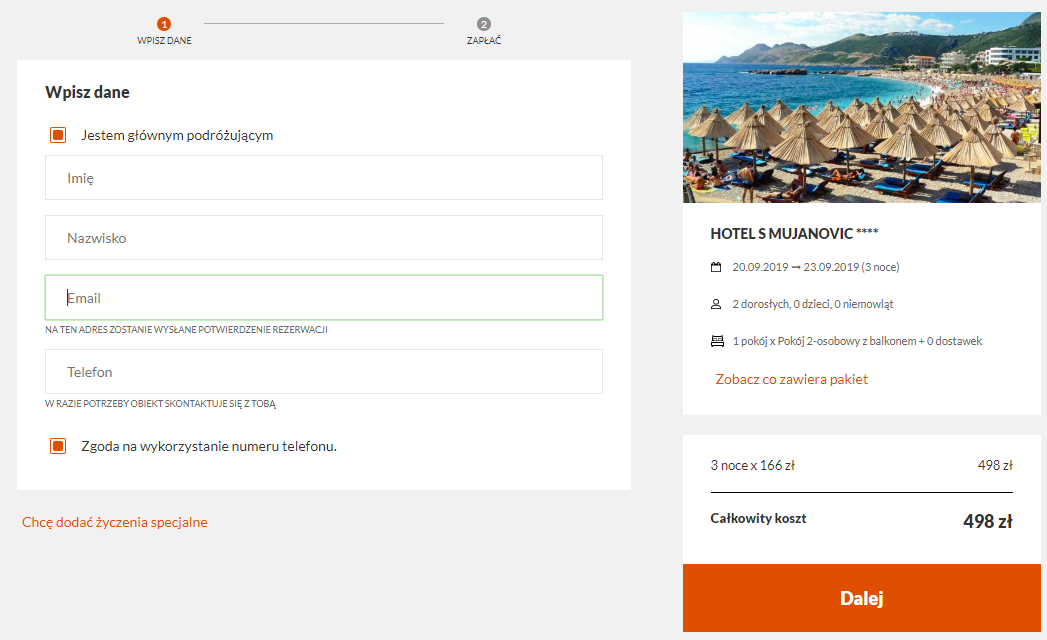Click the email confirmation hint text
1047x640 pixels.
[x=186, y=329]
